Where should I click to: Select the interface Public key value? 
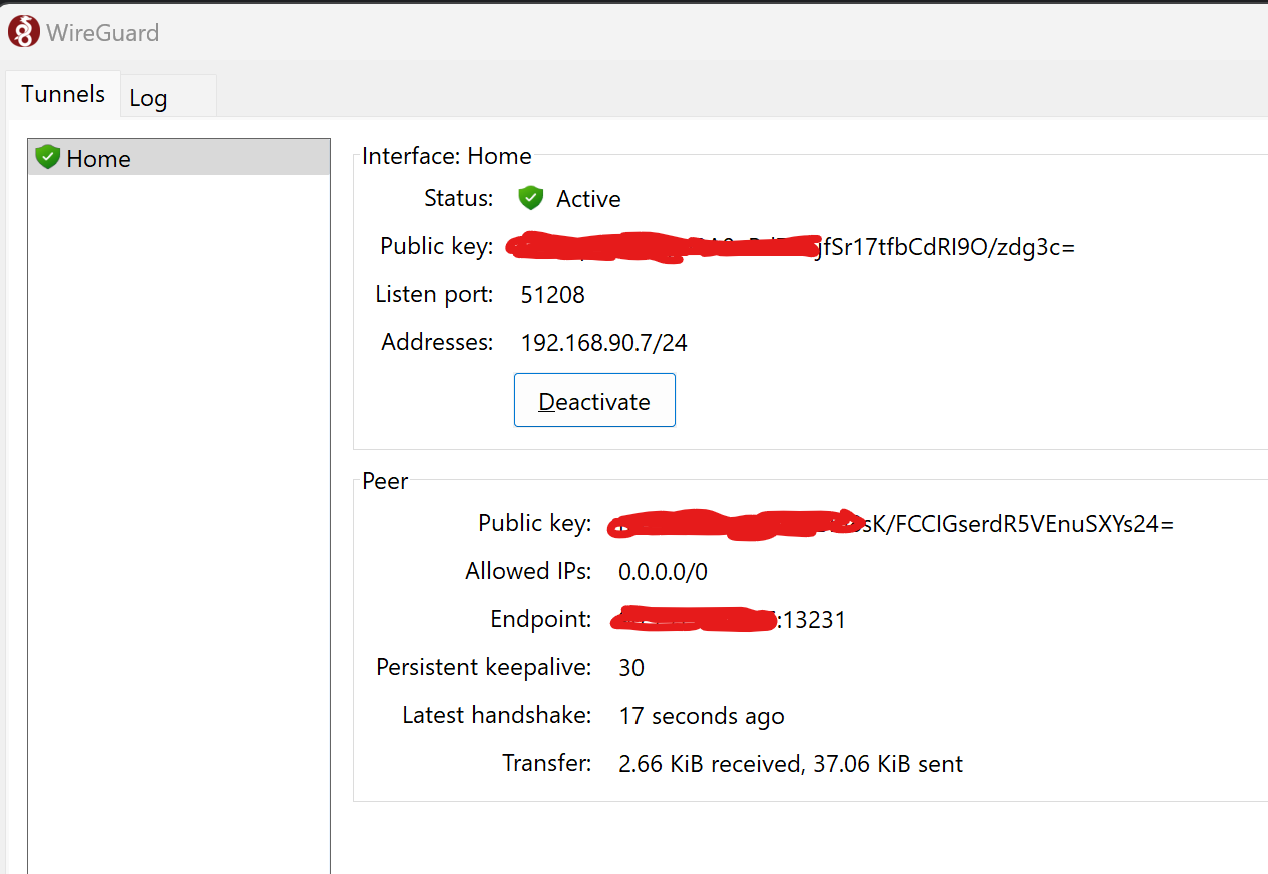tap(790, 247)
